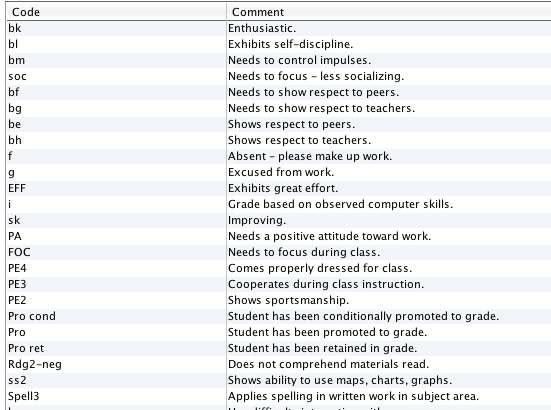Select the 'bk' code row
This screenshot has width=551, height=410.
coord(279,28)
